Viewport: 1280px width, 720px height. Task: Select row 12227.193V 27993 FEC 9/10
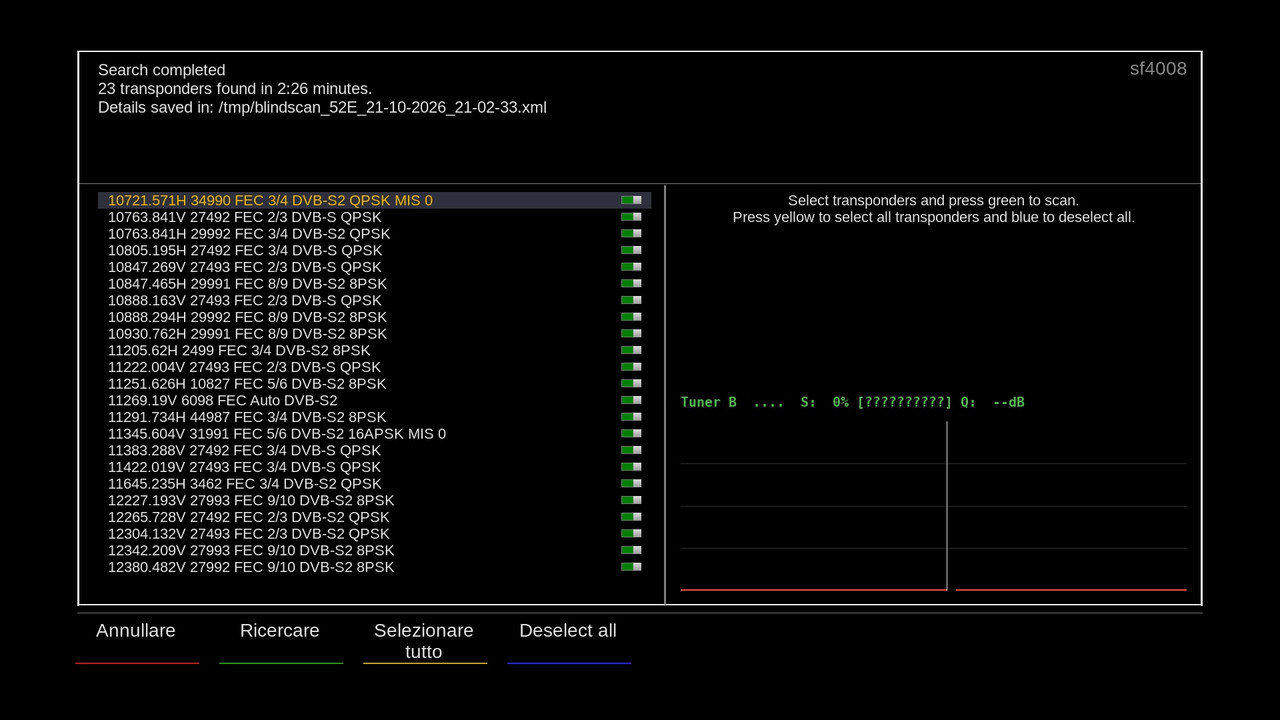tap(375, 500)
